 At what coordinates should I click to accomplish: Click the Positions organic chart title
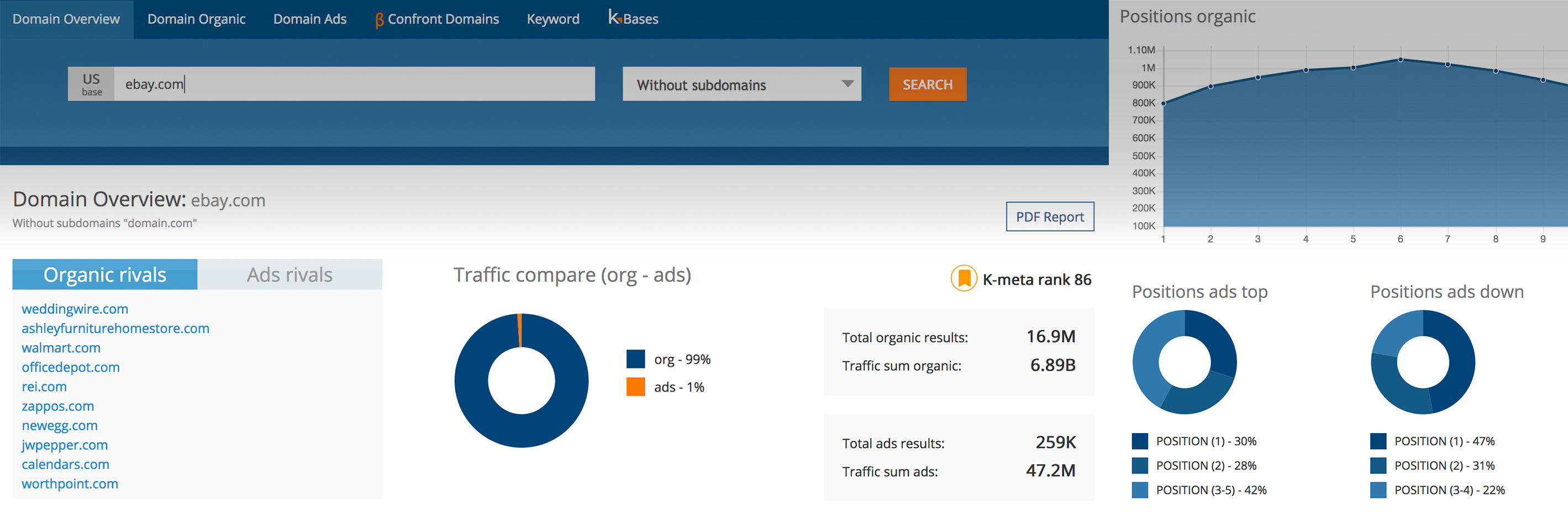click(1187, 17)
